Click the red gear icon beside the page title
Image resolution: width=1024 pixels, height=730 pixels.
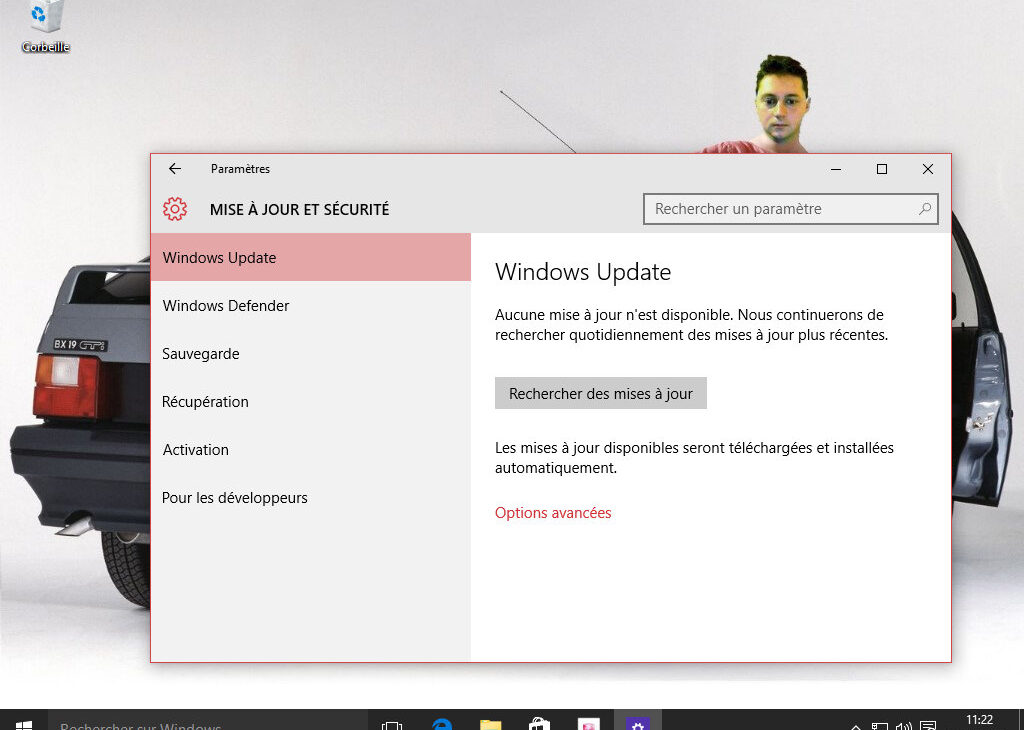pyautogui.click(x=175, y=209)
